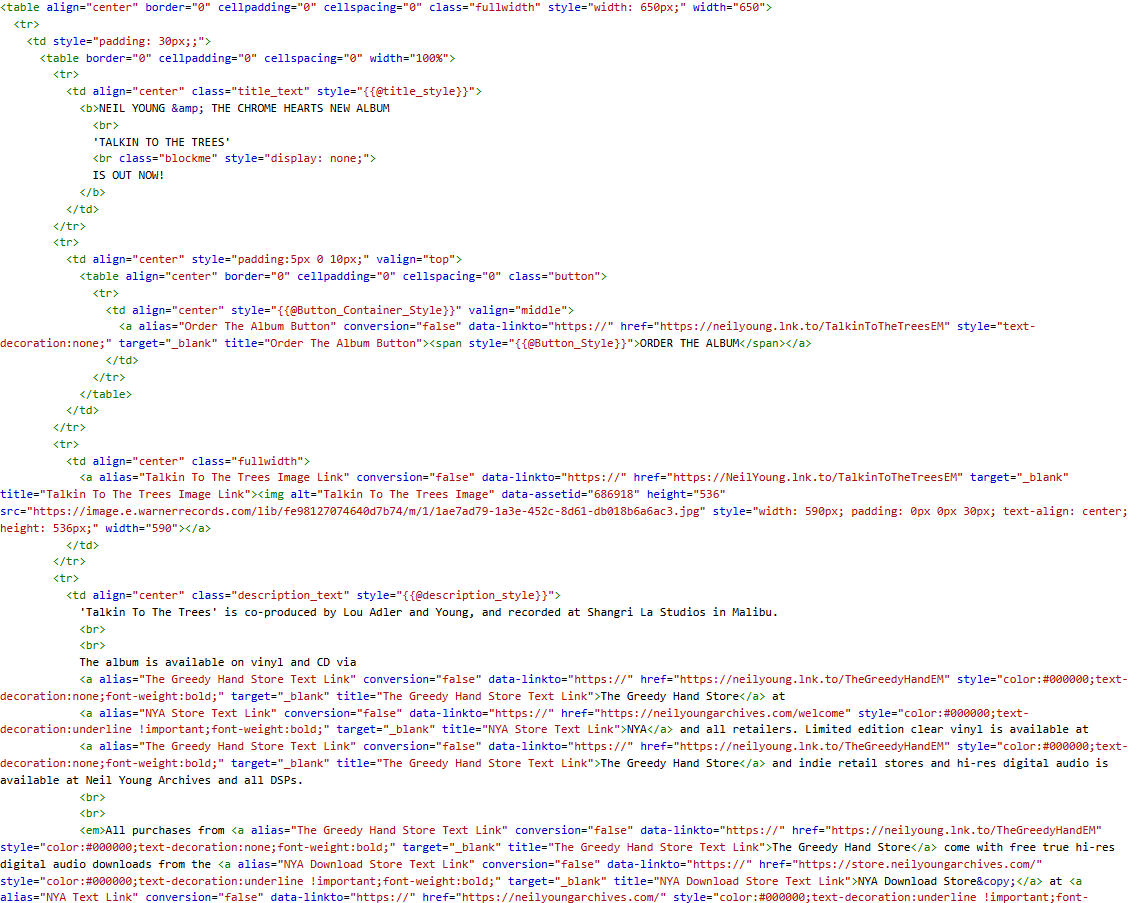
Task: Click "The album is available on vinyl and CD via"
Action: pos(218,662)
